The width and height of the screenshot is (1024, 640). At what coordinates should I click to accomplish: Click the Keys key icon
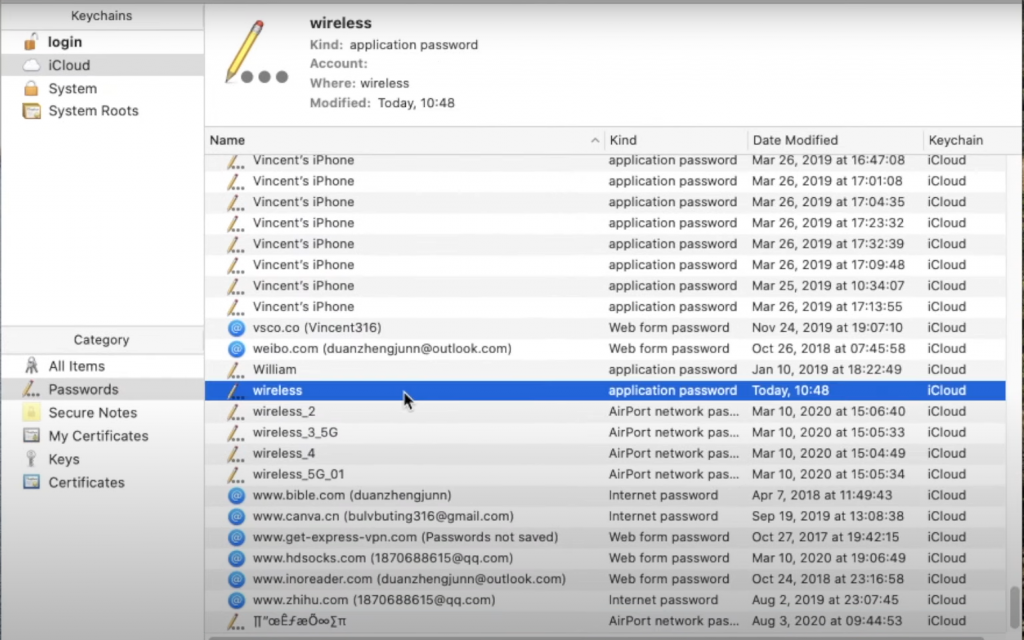[x=31, y=459]
